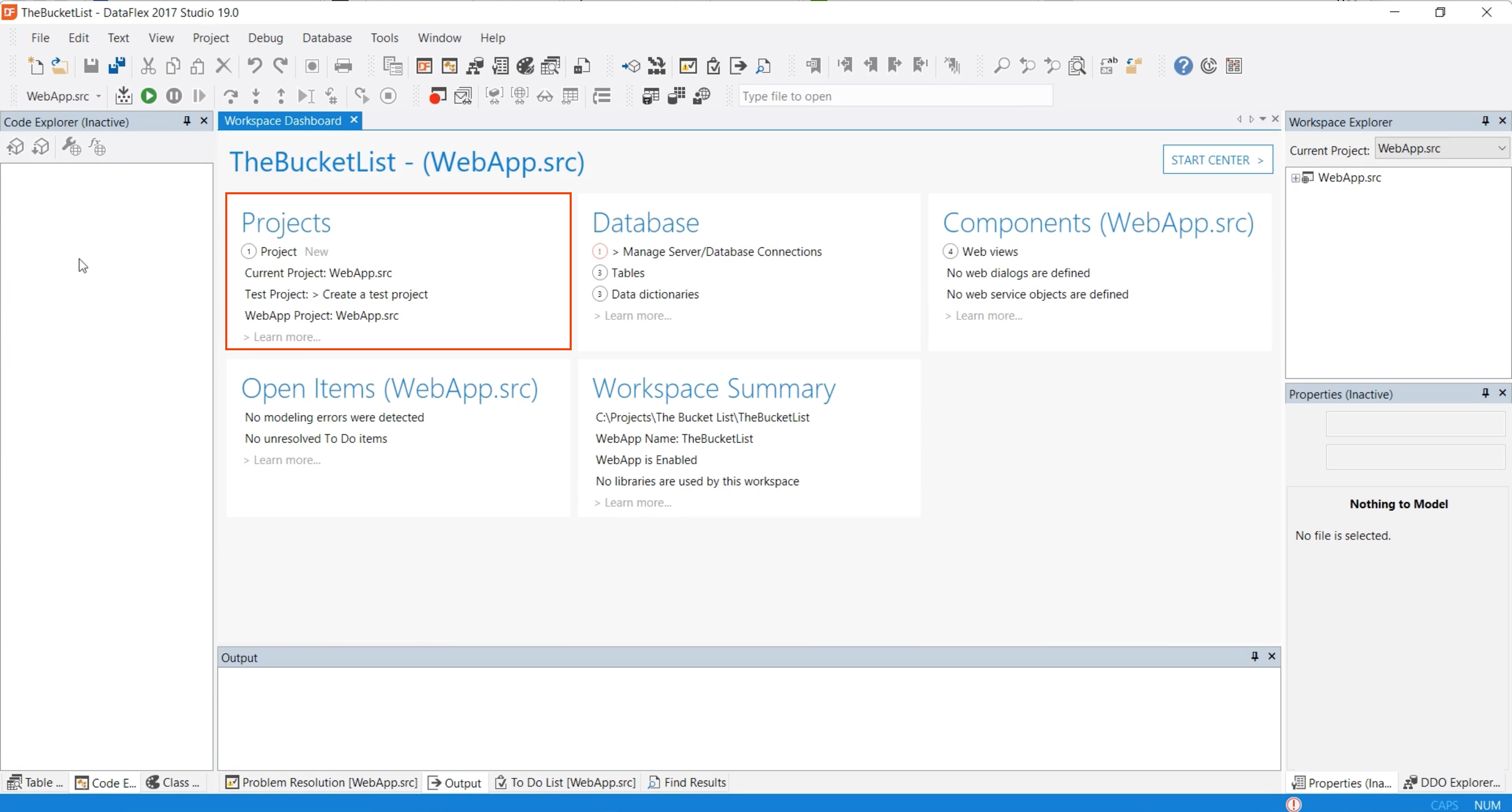1512x812 pixels.
Task: Open Current Project combo box dropdown
Action: 1501,149
